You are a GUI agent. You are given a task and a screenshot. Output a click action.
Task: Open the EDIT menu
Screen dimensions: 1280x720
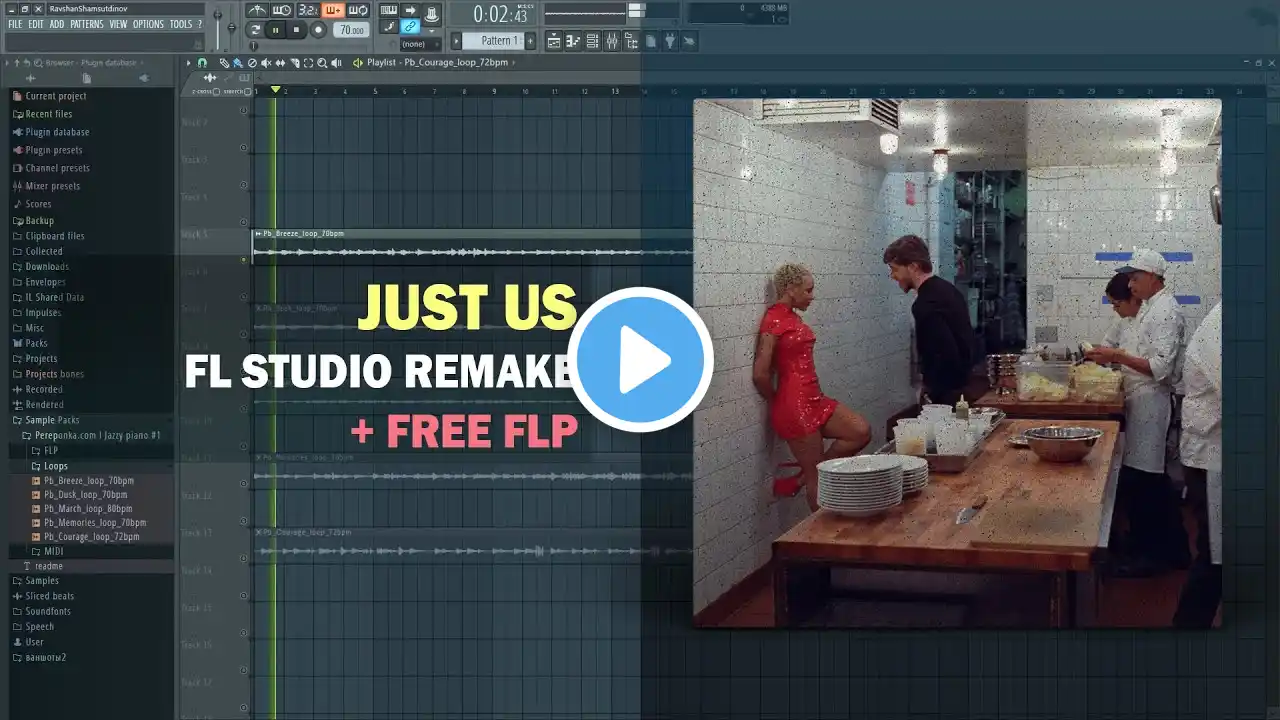pyautogui.click(x=36, y=24)
